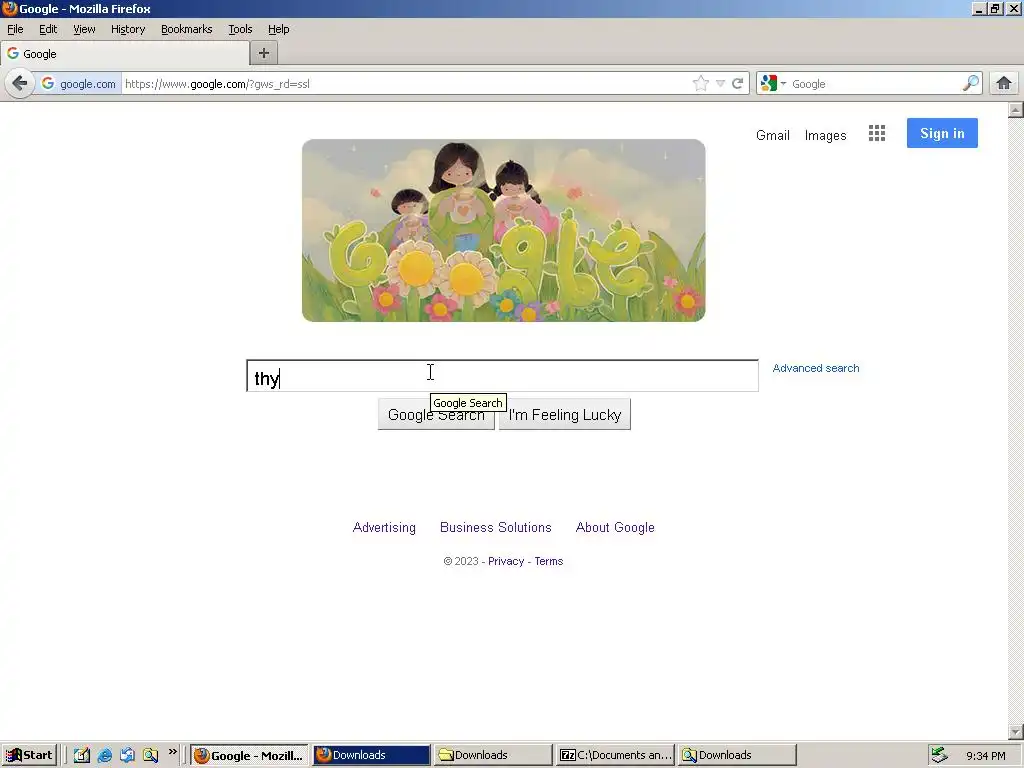Open the Google apps grid icon
Image resolution: width=1024 pixels, height=768 pixels.
coord(876,134)
